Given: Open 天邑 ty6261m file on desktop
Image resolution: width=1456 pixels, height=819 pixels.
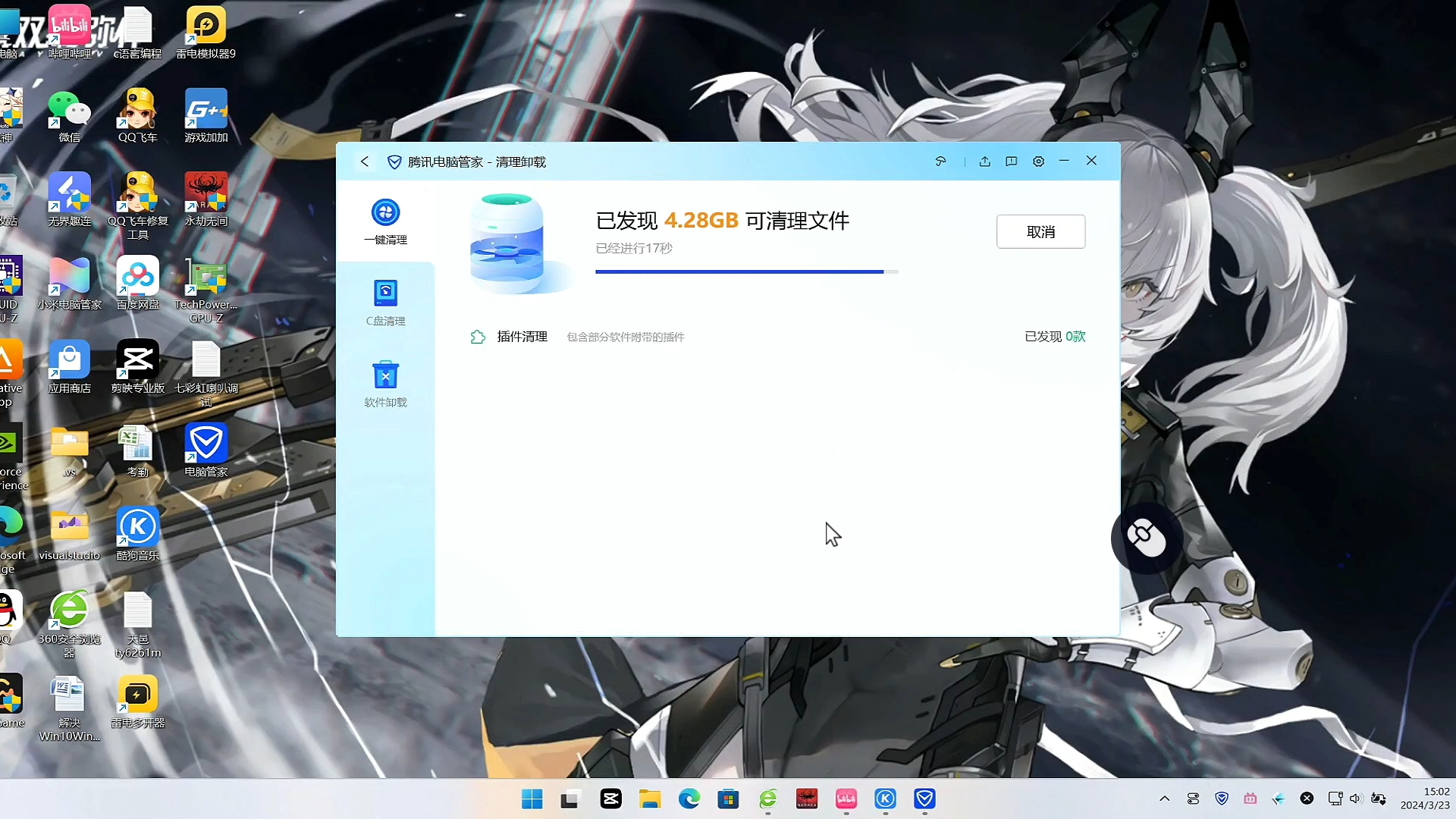Looking at the screenshot, I should (x=137, y=623).
